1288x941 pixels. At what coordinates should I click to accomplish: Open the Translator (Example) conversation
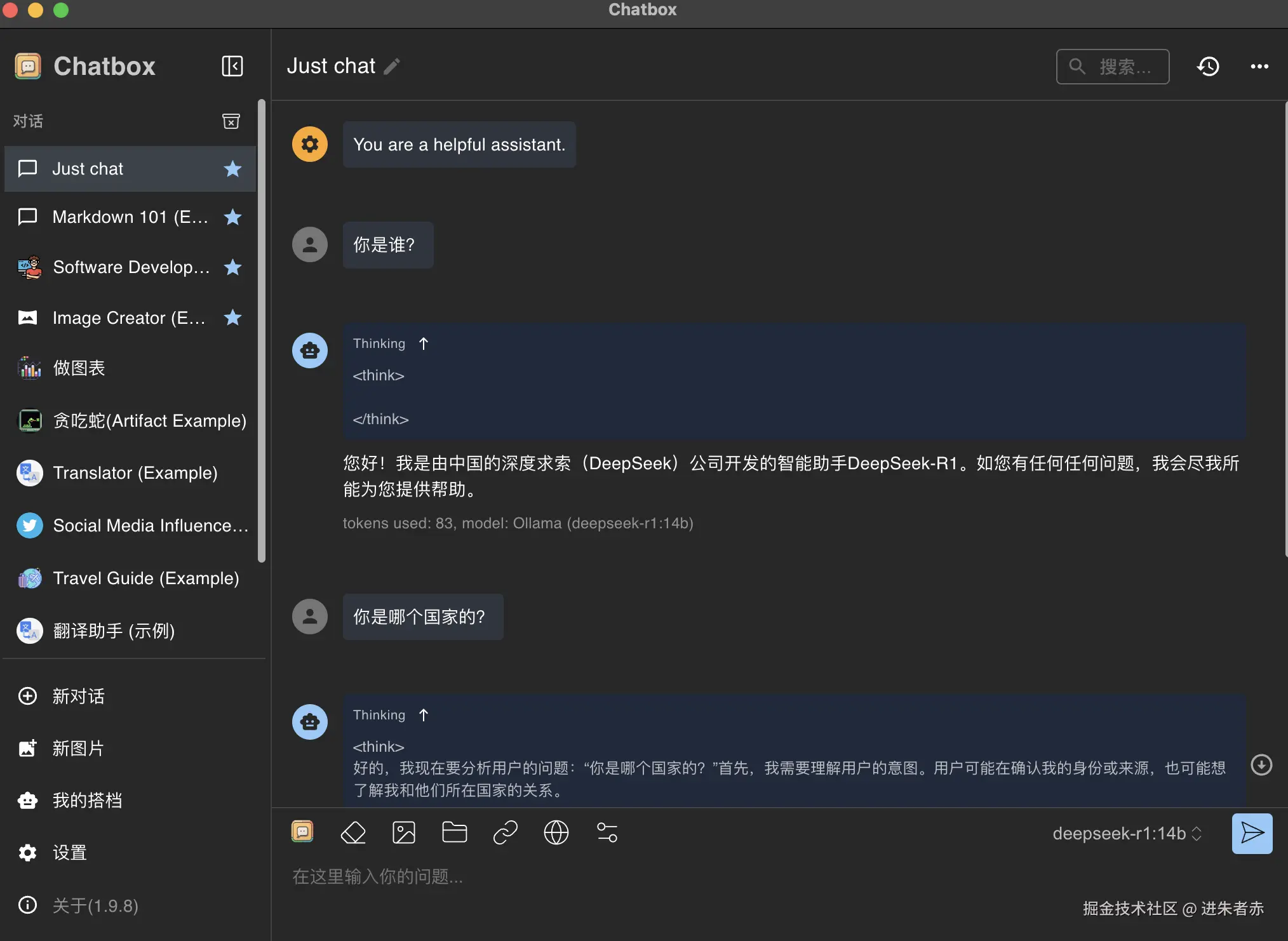click(x=135, y=473)
